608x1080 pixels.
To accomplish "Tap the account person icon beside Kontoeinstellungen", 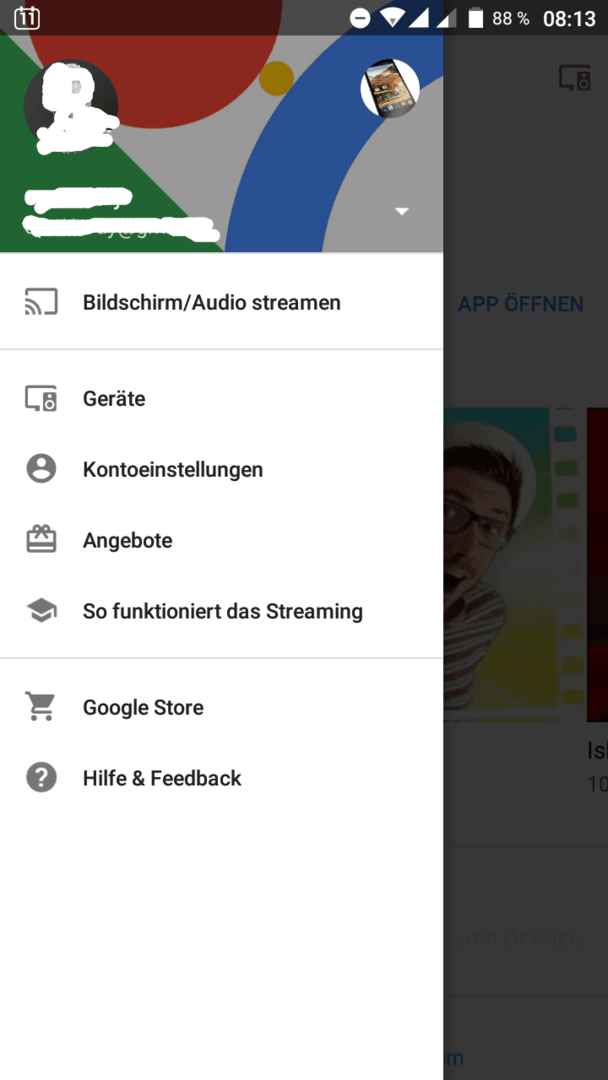I will coord(41,469).
